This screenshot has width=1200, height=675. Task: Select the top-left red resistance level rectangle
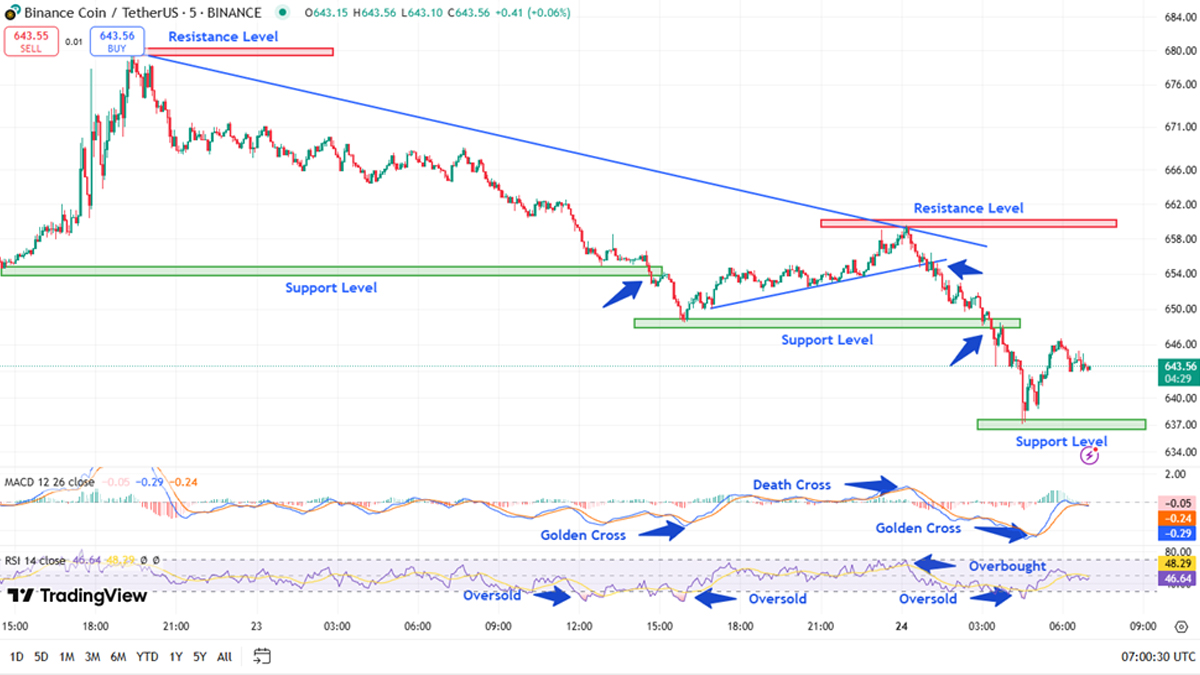[240, 52]
